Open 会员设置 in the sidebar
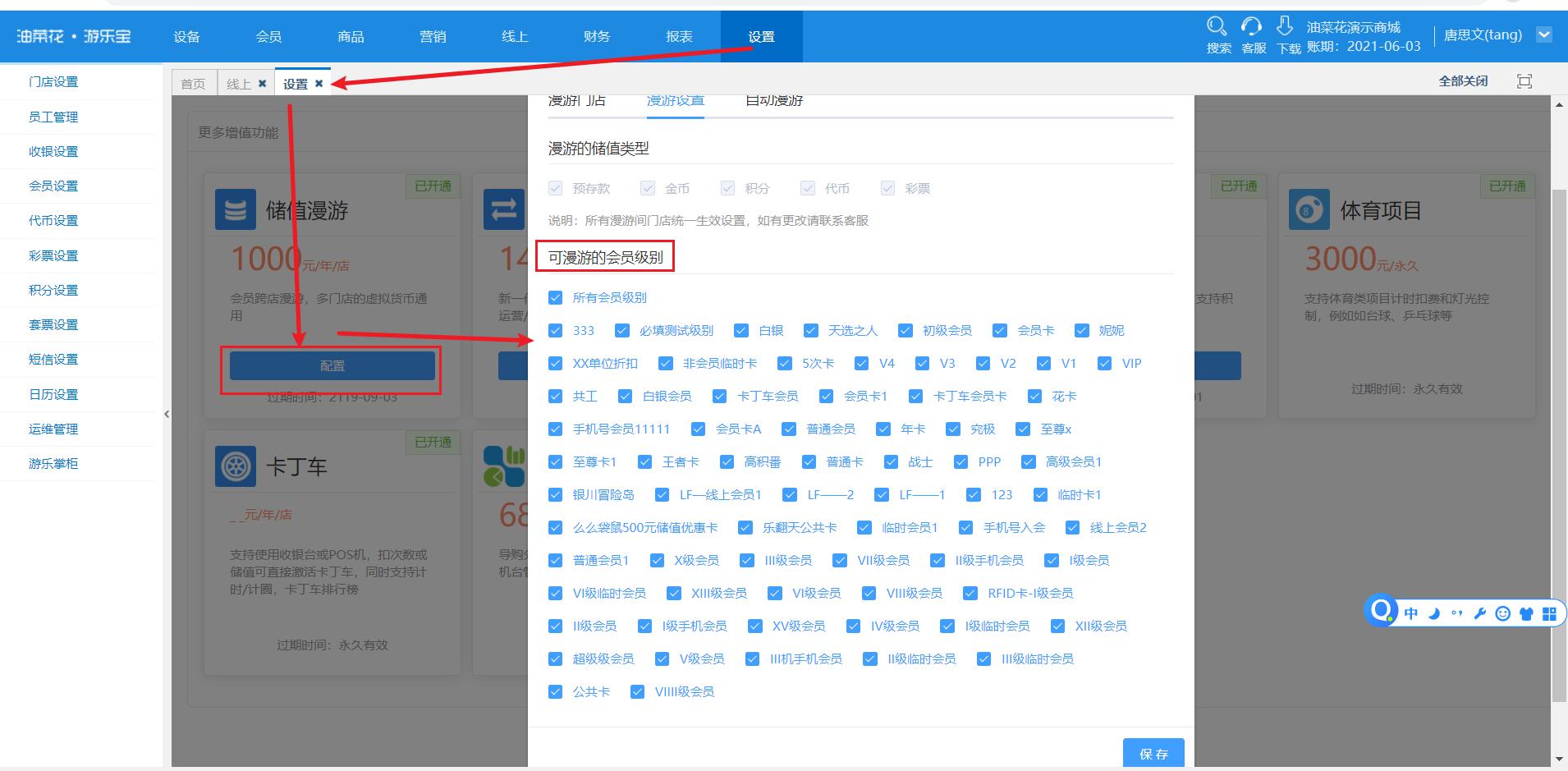 pos(53,186)
